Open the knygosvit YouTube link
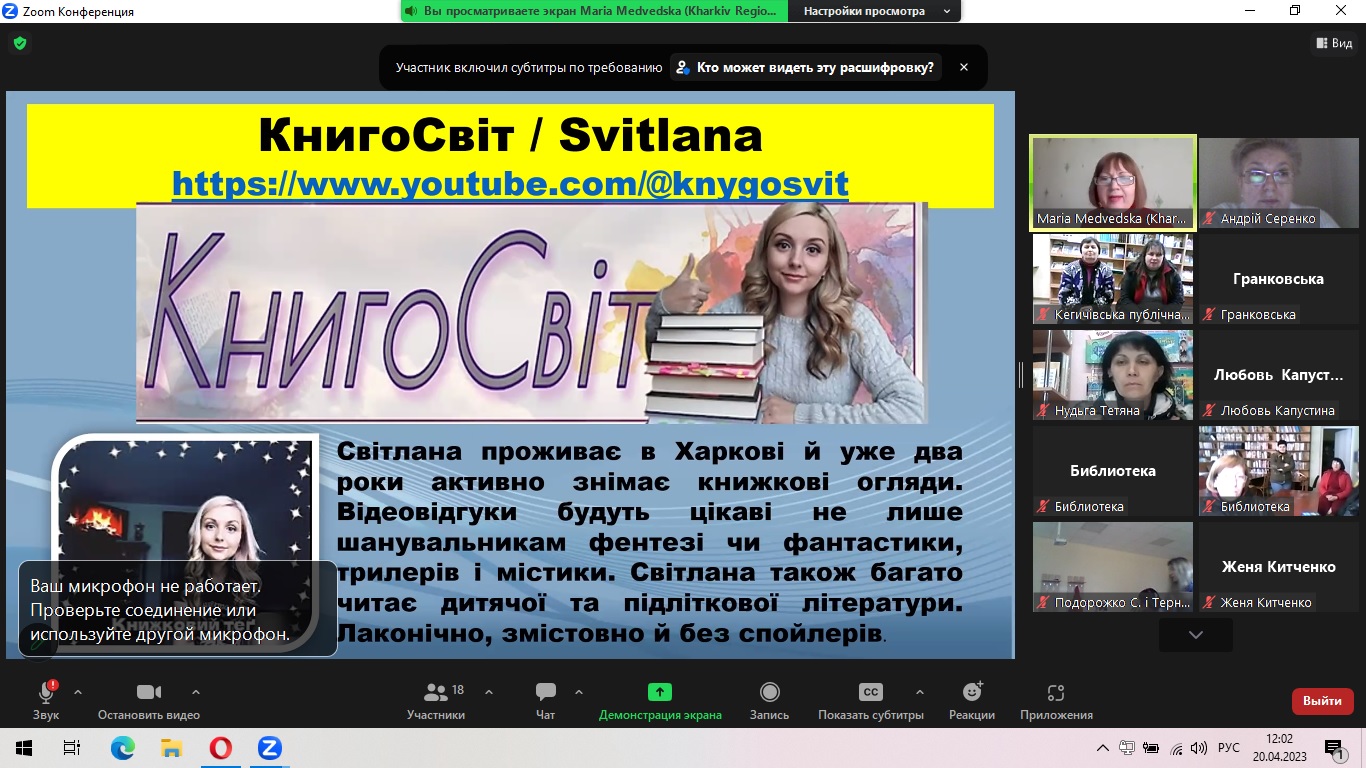 point(510,183)
